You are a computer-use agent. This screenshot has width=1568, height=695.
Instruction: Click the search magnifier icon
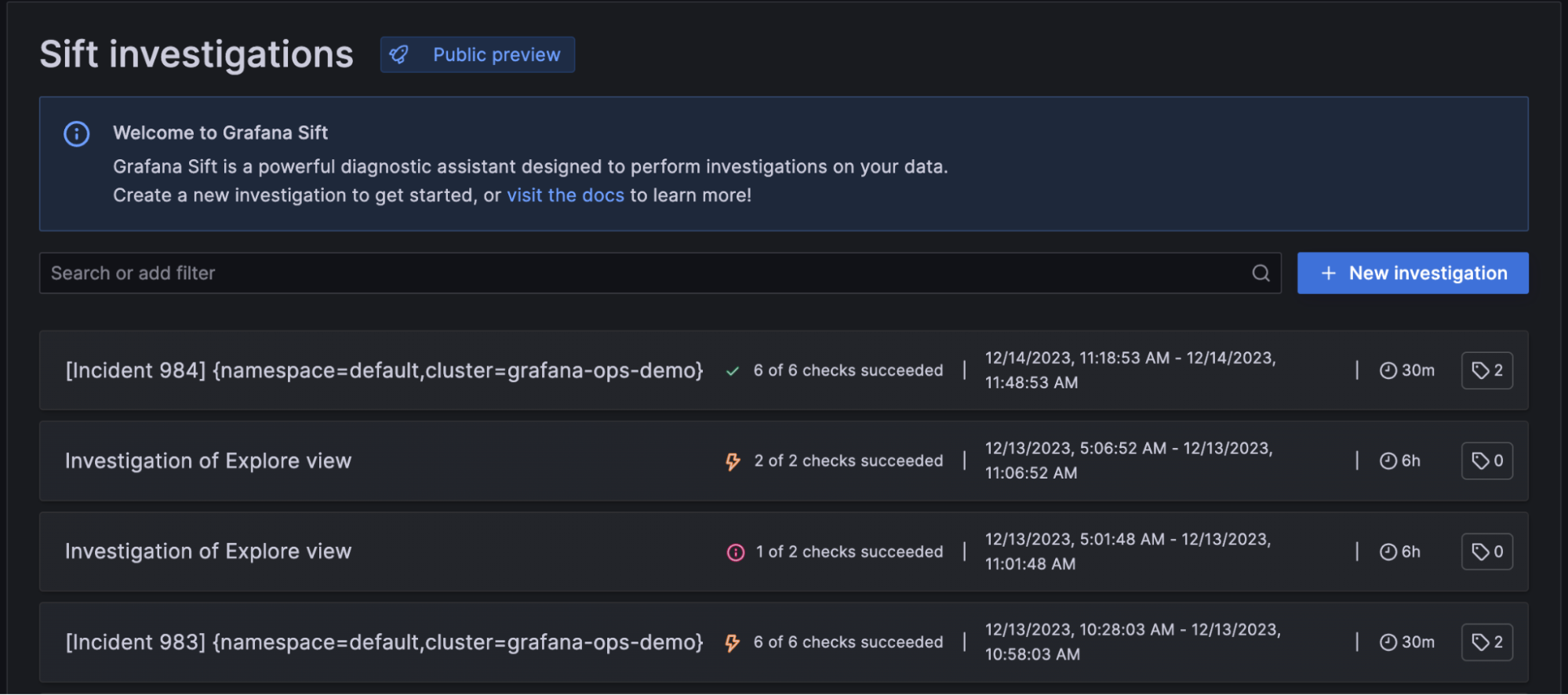[x=1261, y=273]
